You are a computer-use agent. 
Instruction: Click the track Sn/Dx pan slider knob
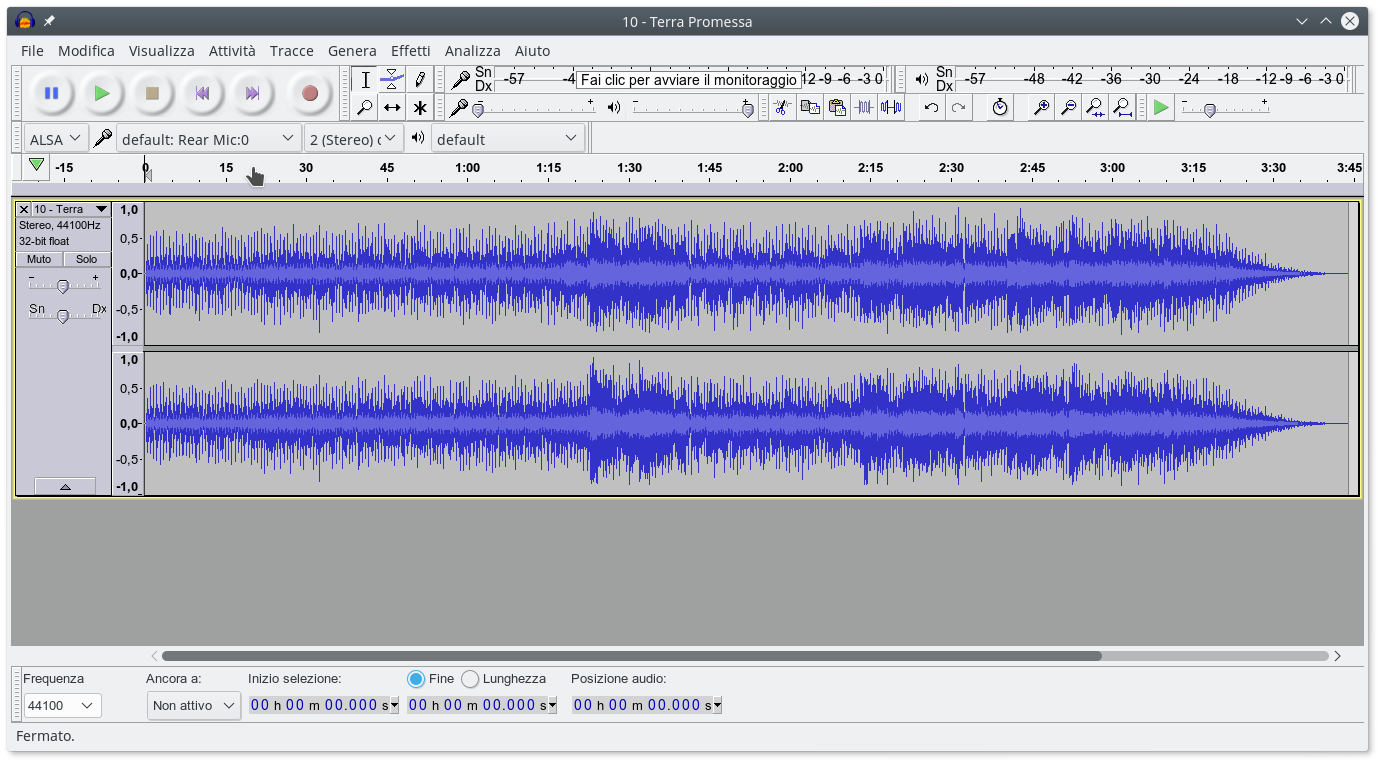[63, 317]
